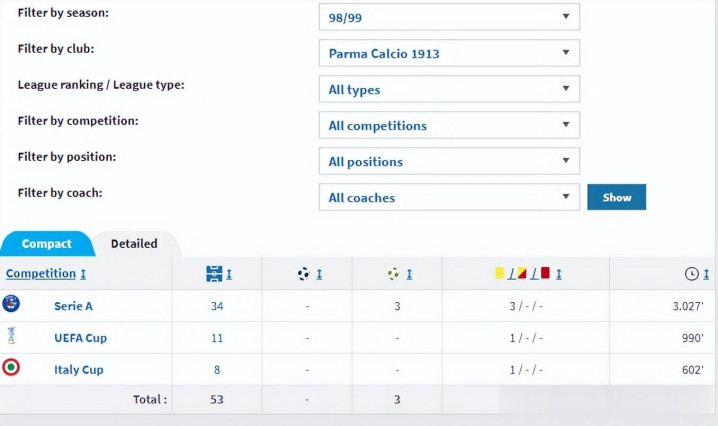This screenshot has width=718, height=426.
Task: Open the All types league dropdown
Action: (x=448, y=89)
